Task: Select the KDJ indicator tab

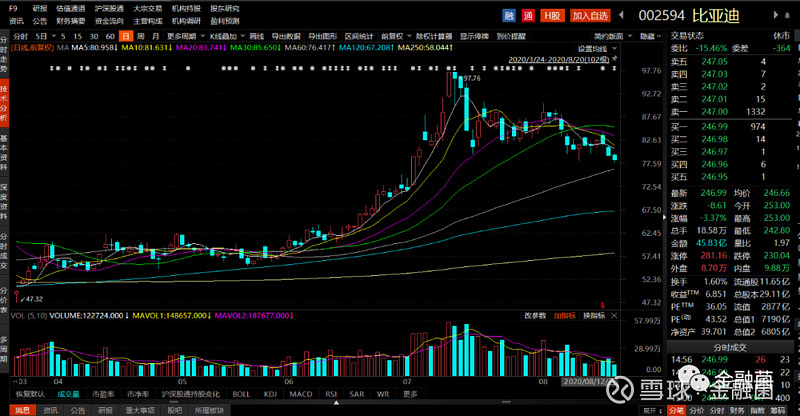Action: click(x=270, y=394)
